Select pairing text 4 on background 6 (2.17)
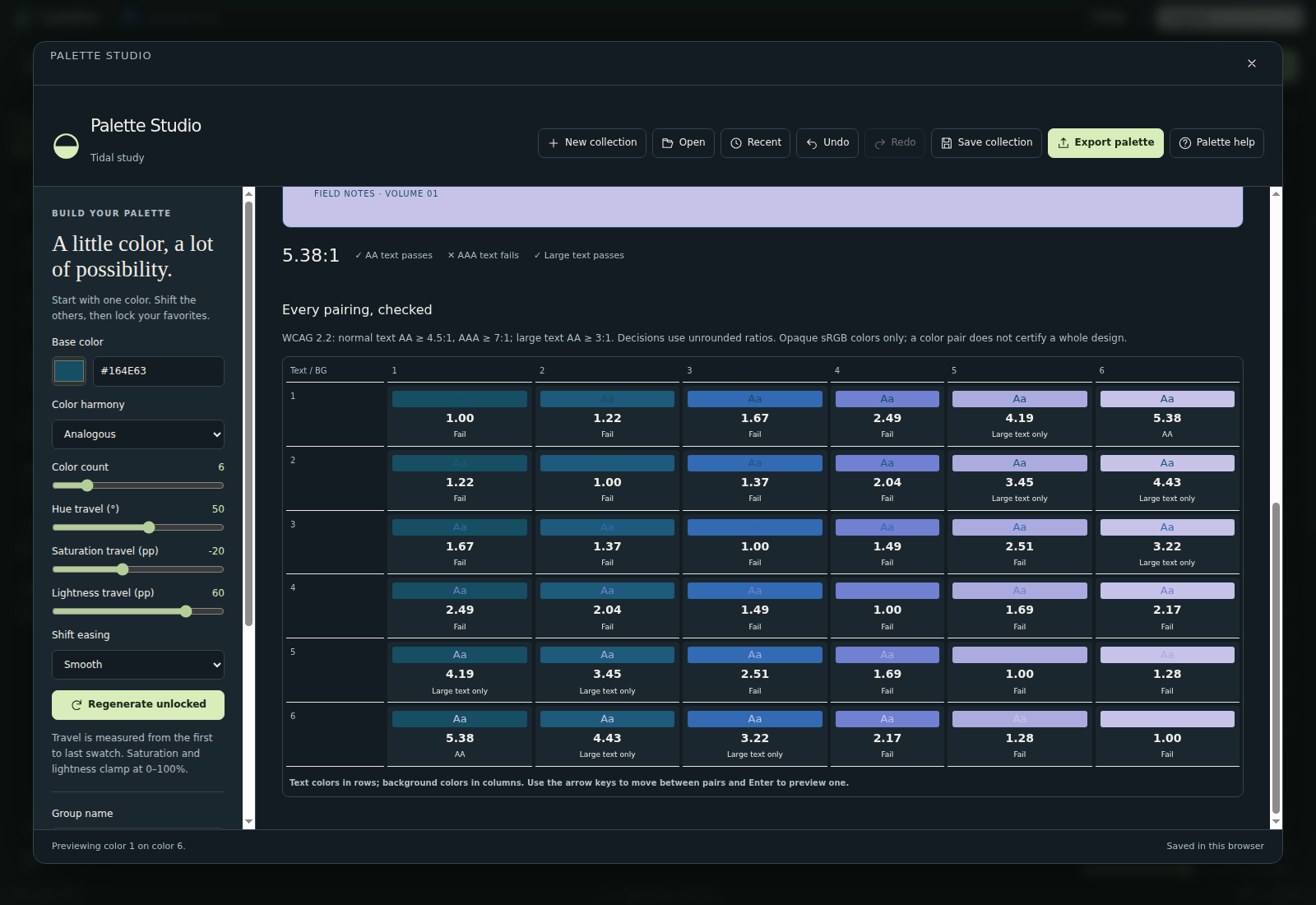The width and height of the screenshot is (1316, 905). tap(1167, 607)
